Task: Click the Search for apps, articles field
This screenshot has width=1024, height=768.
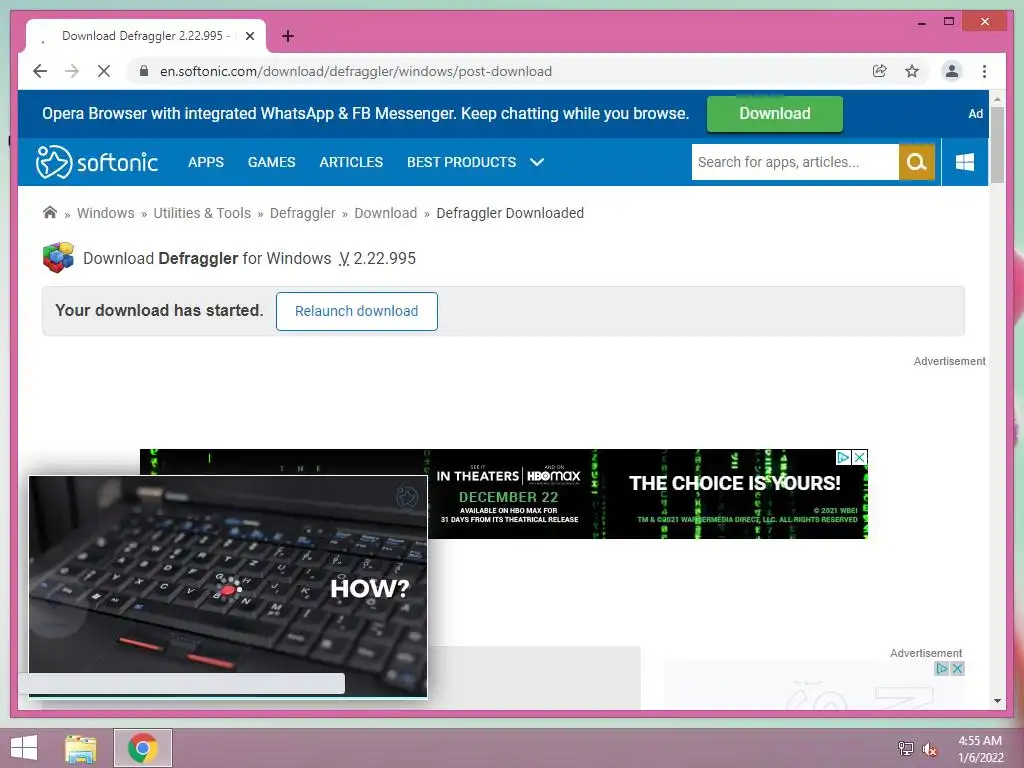Action: [x=795, y=162]
